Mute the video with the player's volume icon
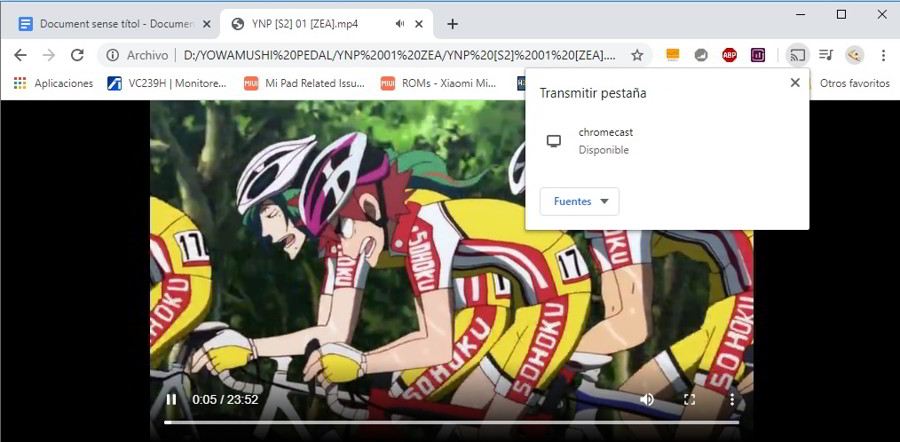The width and height of the screenshot is (900, 442). [647, 399]
